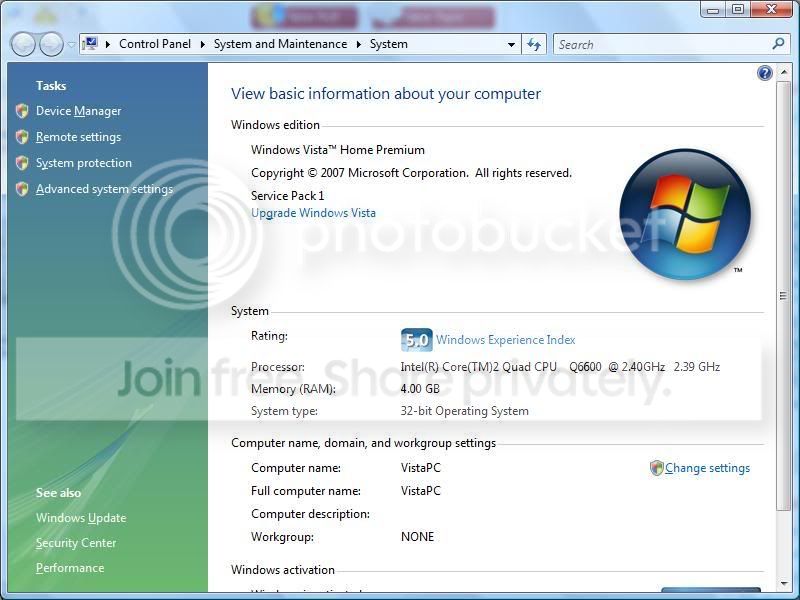Click the Forward navigation arrow button
Screen dimensions: 800x600
tap(51, 44)
